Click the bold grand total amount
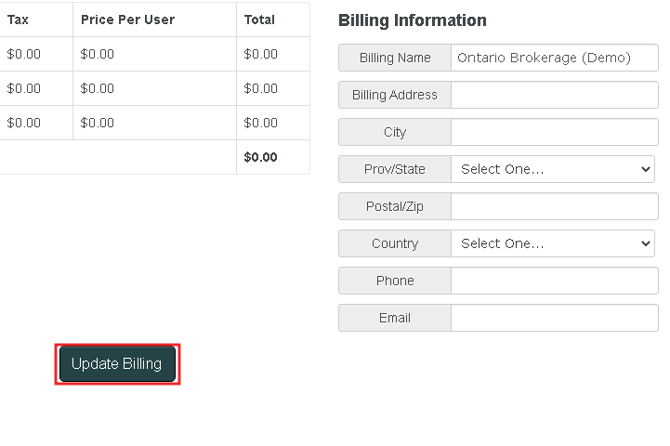 (261, 157)
